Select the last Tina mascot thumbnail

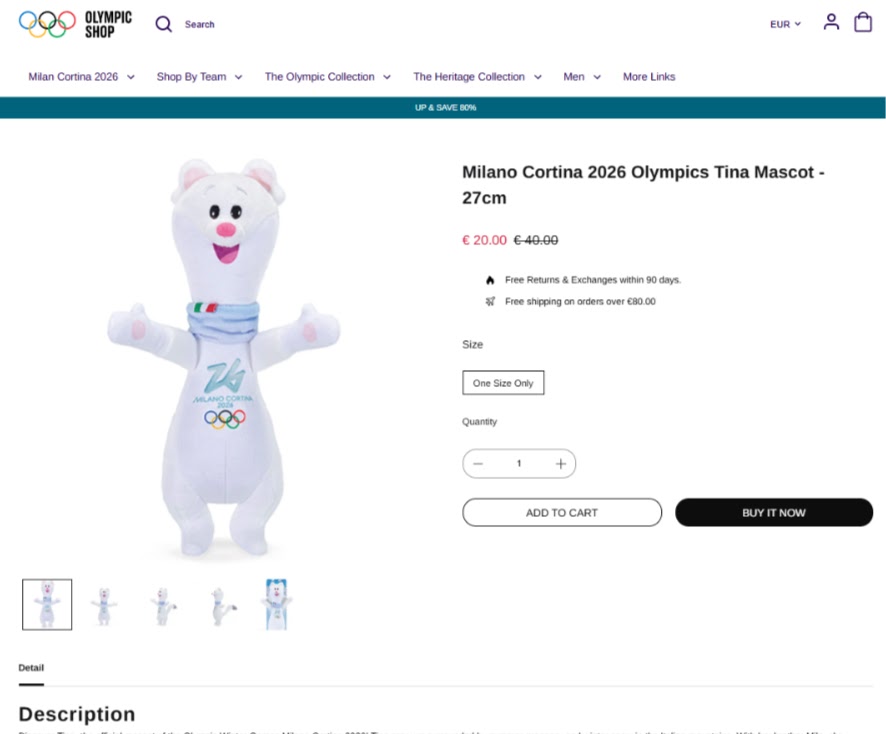(277, 603)
